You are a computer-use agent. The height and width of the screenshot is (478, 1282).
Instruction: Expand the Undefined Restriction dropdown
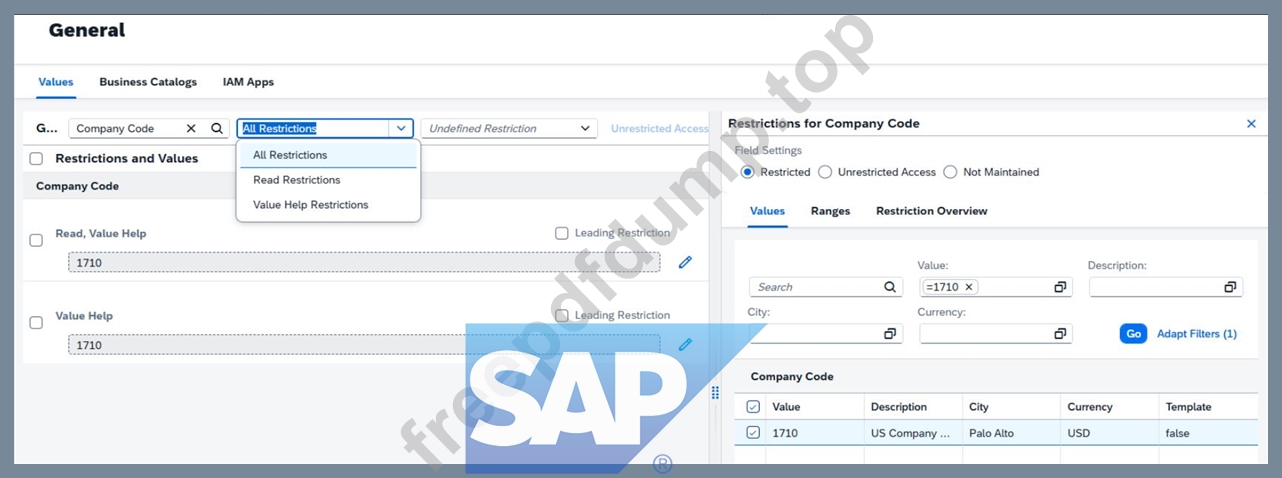pyautogui.click(x=585, y=129)
